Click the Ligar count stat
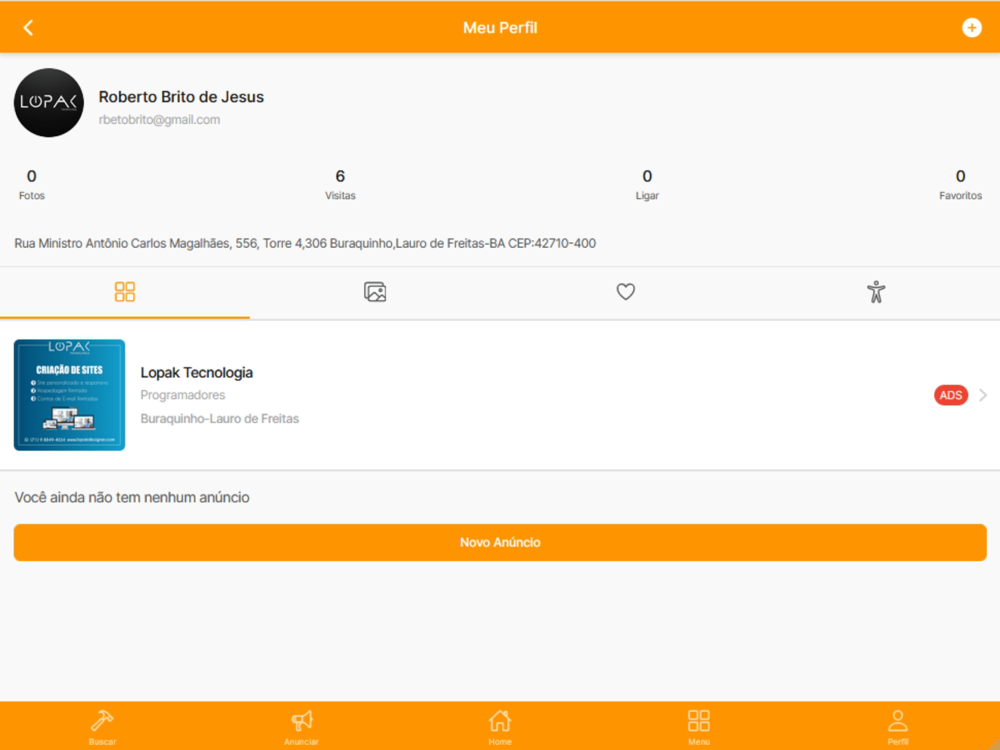Viewport: 1000px width, 750px height. [x=647, y=184]
